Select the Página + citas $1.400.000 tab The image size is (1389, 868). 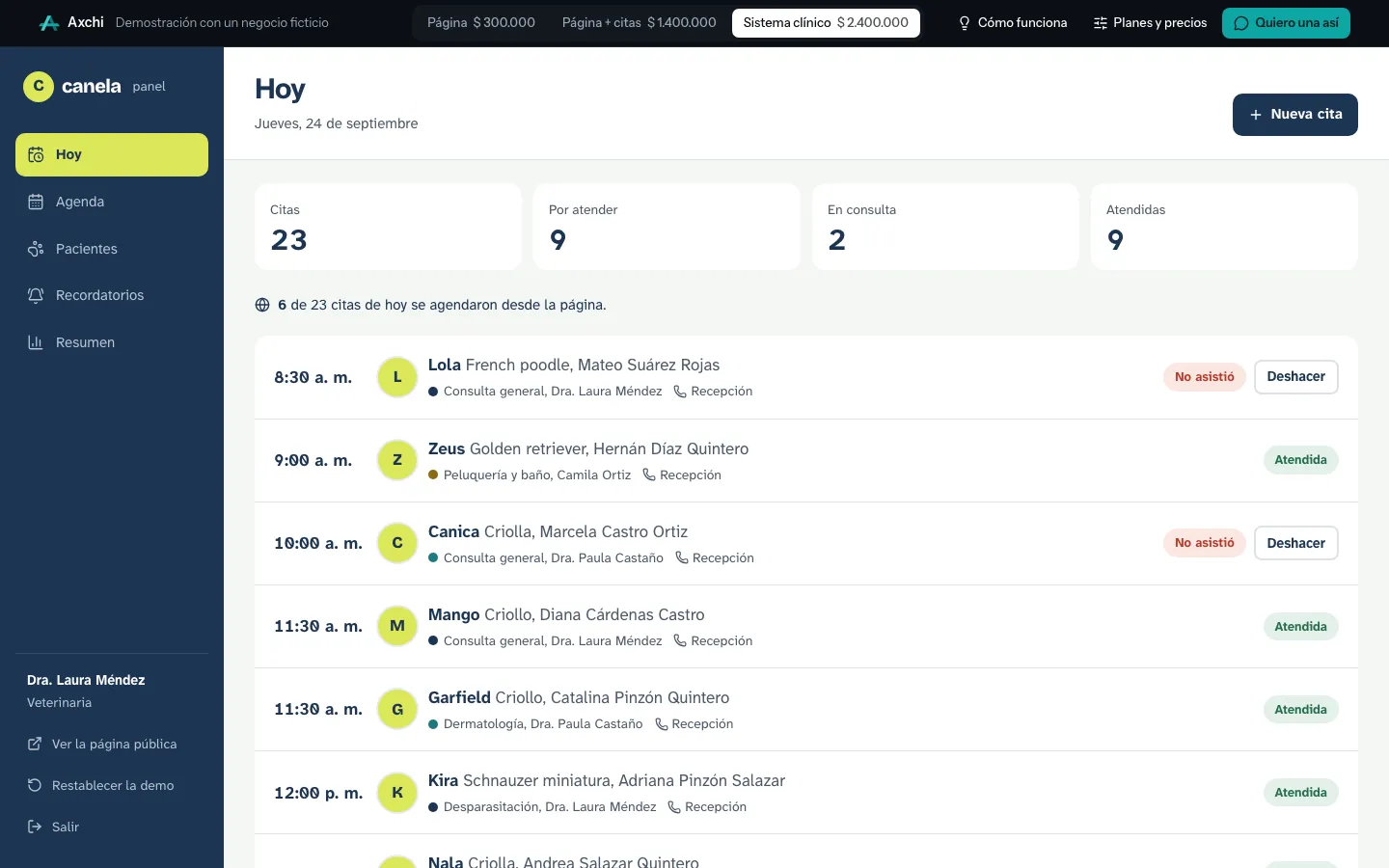[x=640, y=23]
